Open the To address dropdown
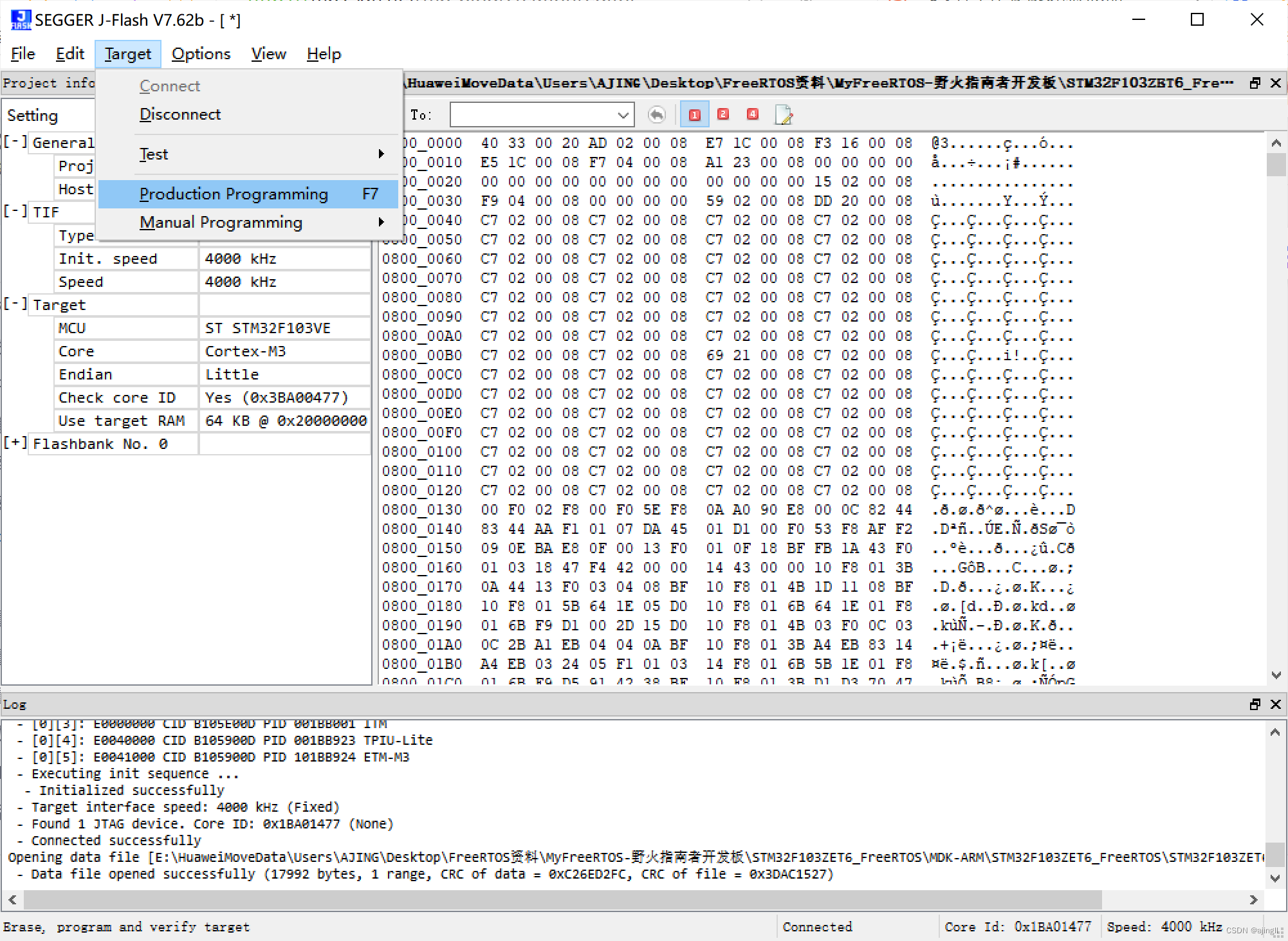 tap(621, 114)
